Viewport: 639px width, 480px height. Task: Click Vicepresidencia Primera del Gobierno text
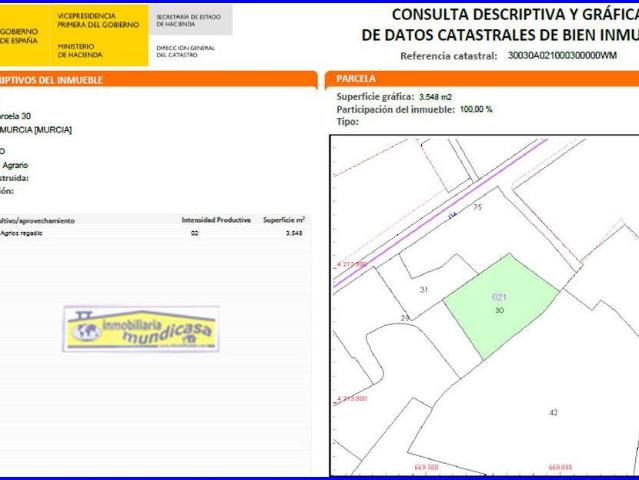coord(98,20)
